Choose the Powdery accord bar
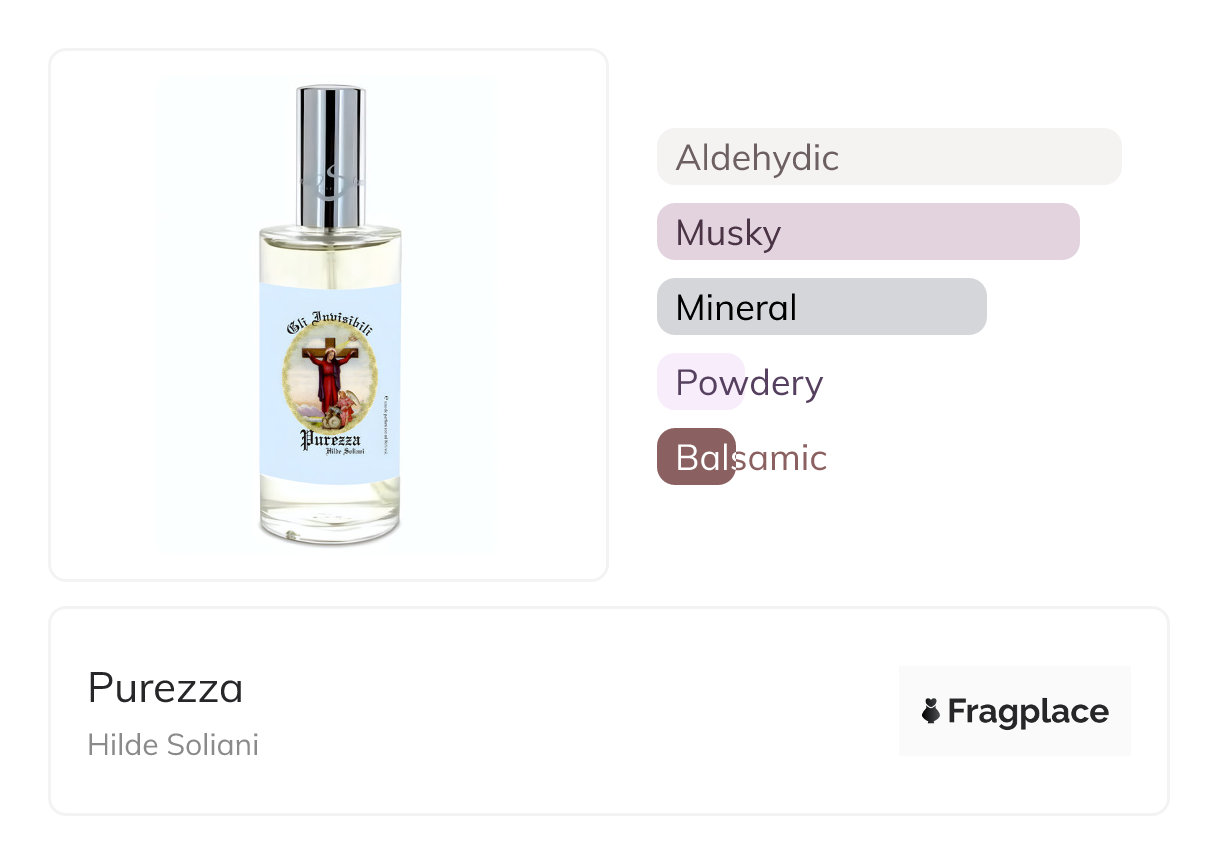Viewport: 1218px width, 864px height. pyautogui.click(x=700, y=382)
